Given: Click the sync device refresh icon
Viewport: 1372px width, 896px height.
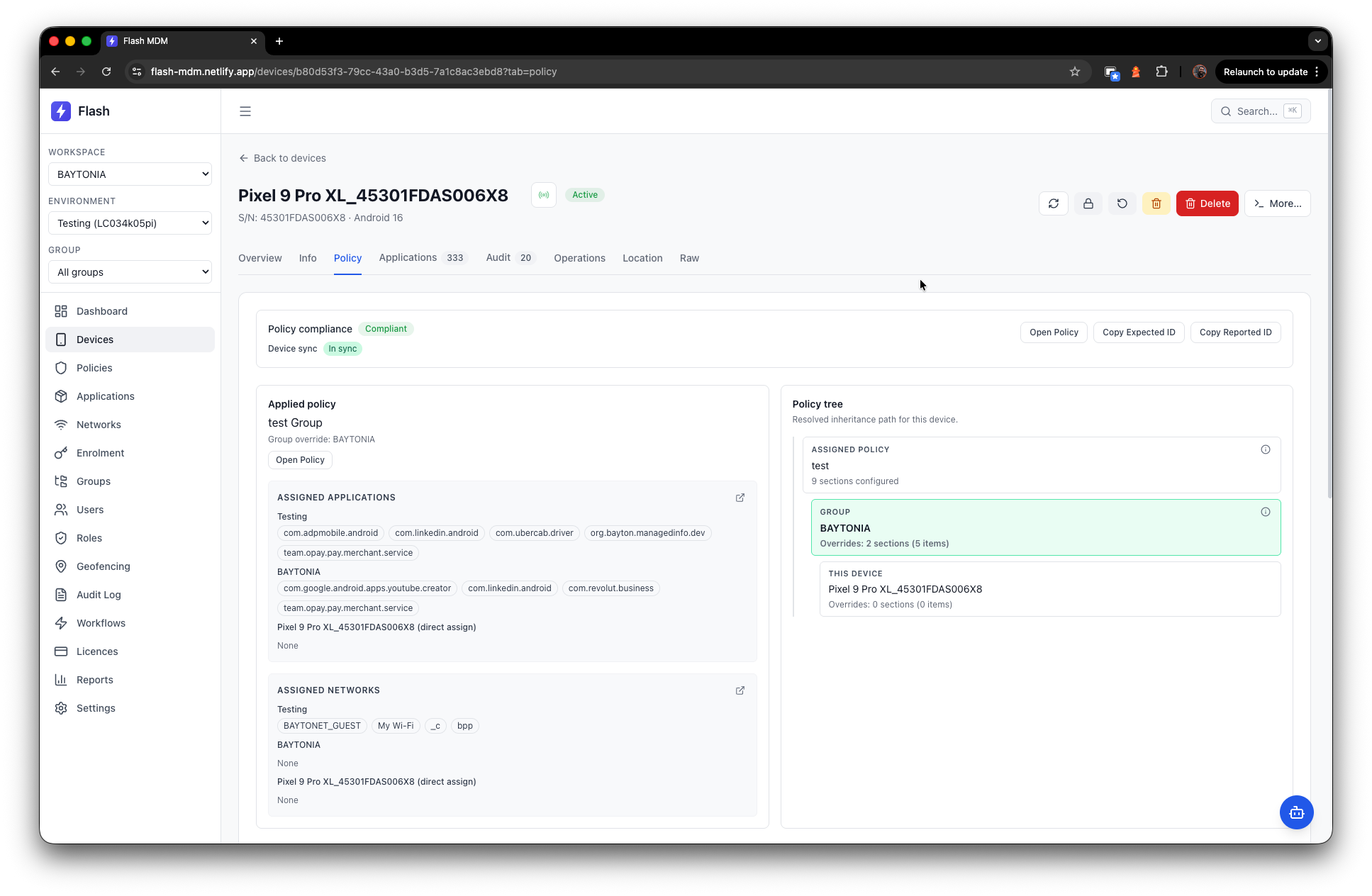Looking at the screenshot, I should (1053, 203).
